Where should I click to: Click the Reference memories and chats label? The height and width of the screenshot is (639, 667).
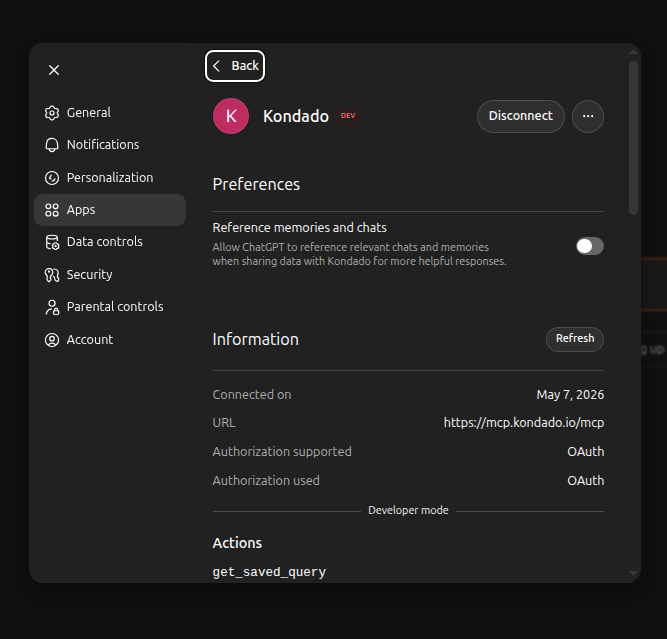(299, 228)
